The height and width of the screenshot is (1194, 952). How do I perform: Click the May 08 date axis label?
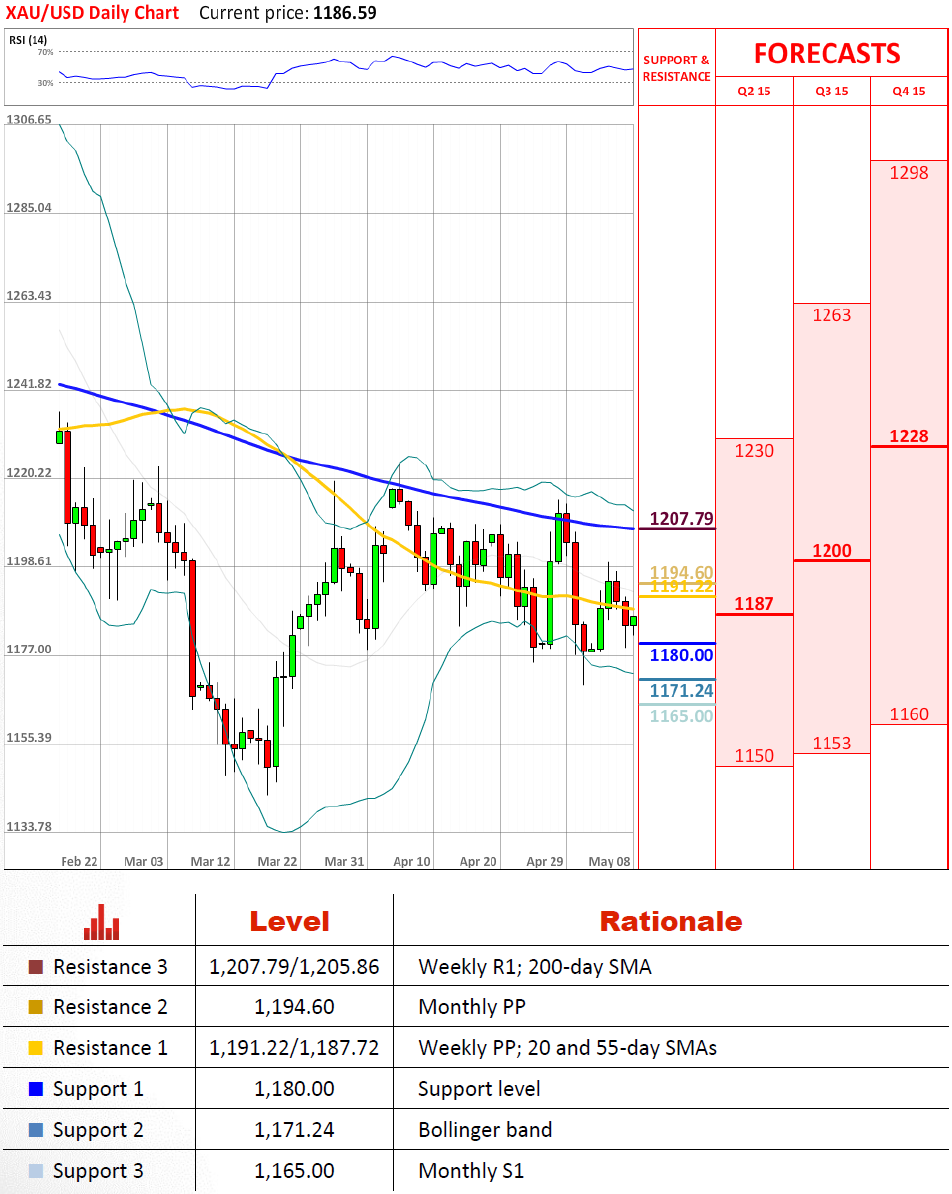pos(609,861)
